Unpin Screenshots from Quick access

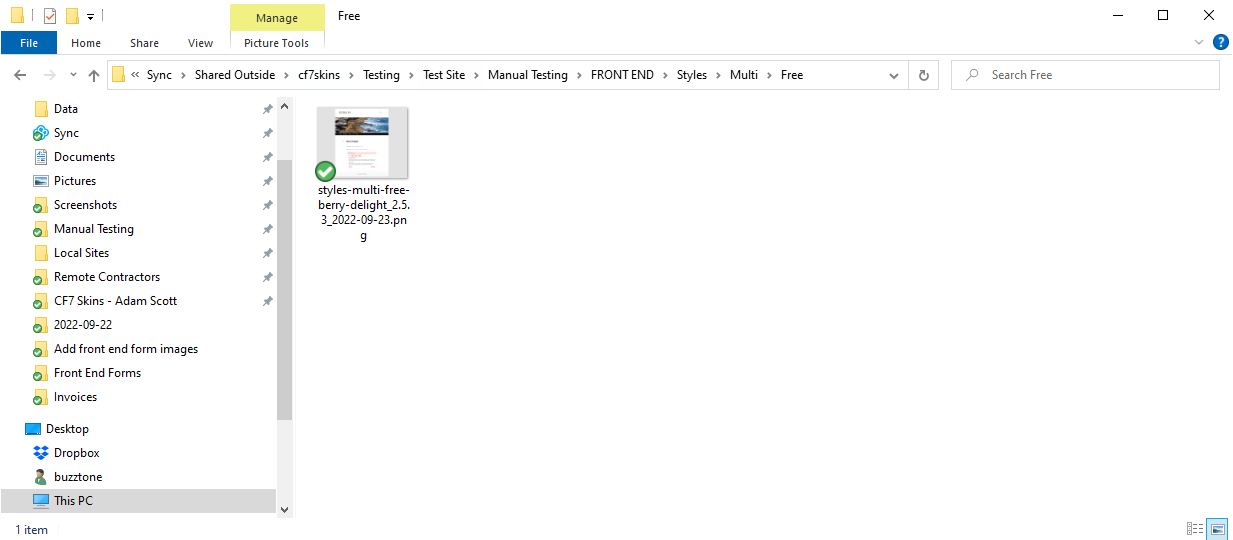coord(267,205)
